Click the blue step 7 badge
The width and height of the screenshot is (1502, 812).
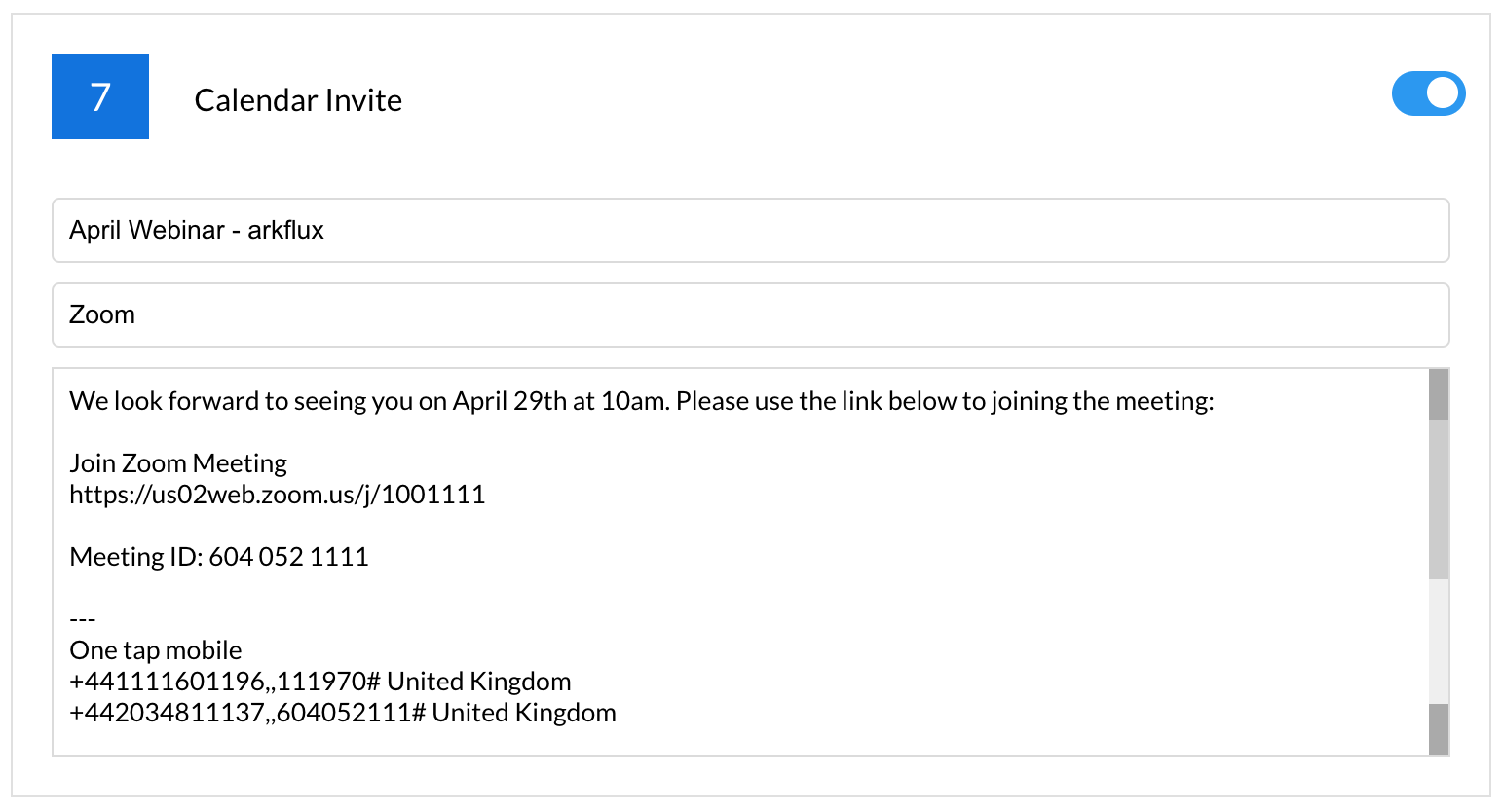tap(100, 96)
